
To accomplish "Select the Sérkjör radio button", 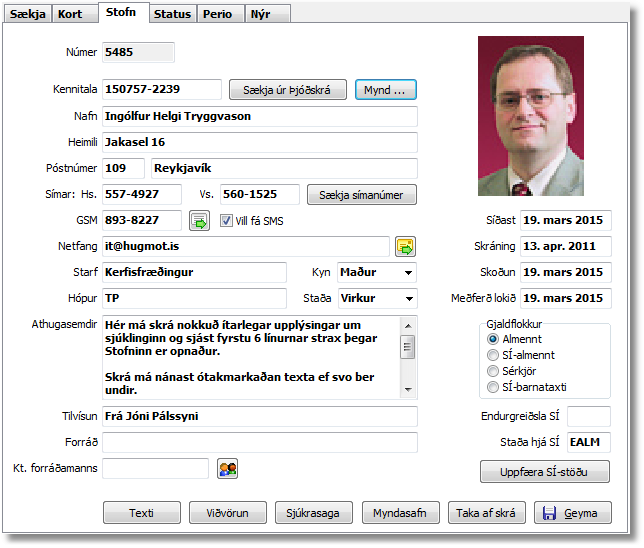I will click(x=493, y=371).
